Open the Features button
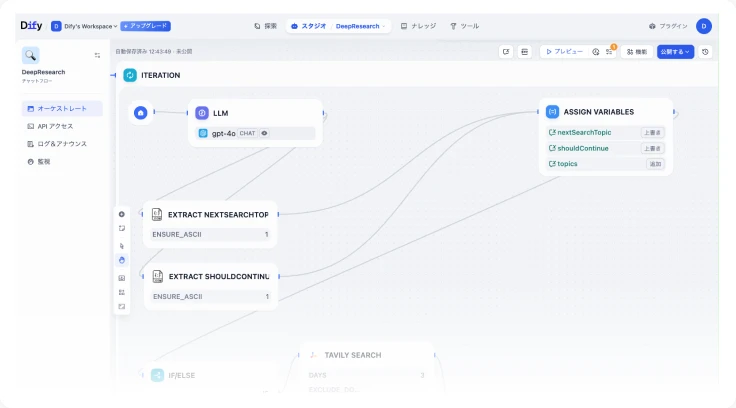 637,52
